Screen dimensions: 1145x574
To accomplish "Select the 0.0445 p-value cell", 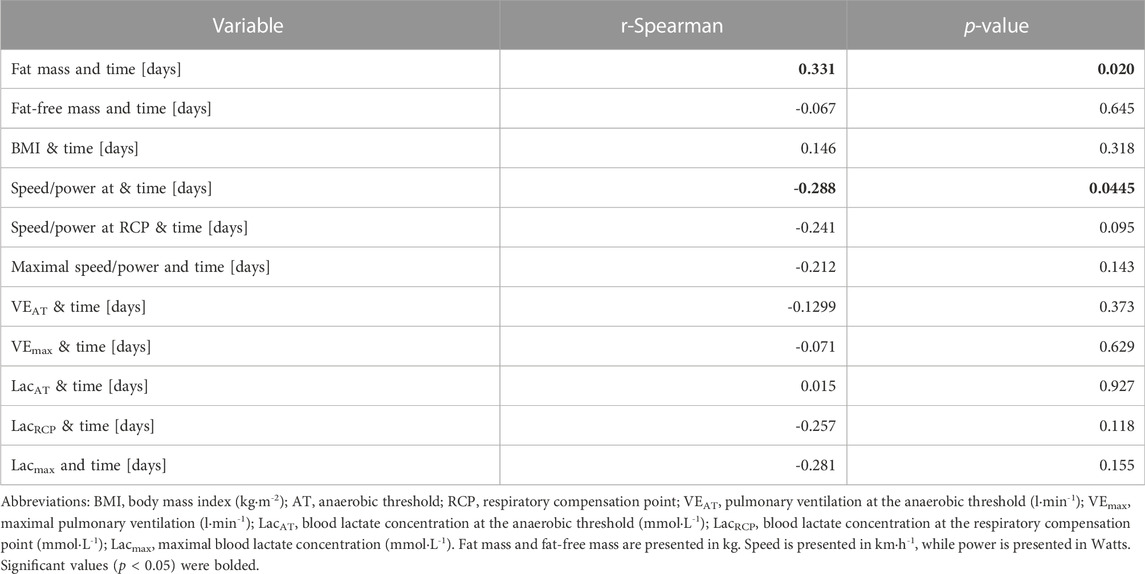I will click(x=1112, y=188).
